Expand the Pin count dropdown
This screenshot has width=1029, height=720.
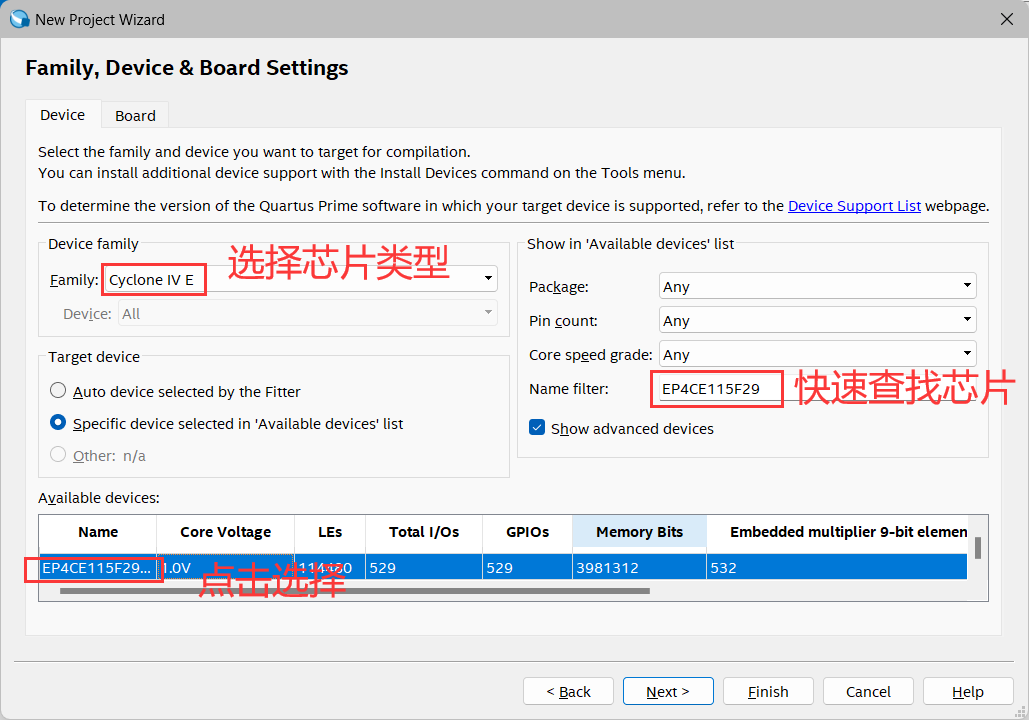point(817,320)
